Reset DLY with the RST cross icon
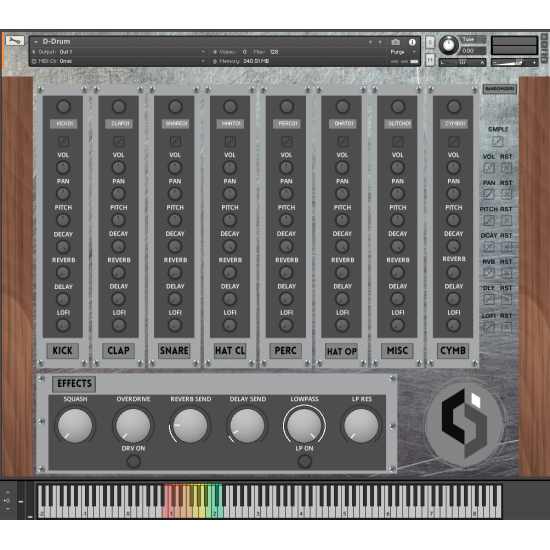 coord(506,299)
